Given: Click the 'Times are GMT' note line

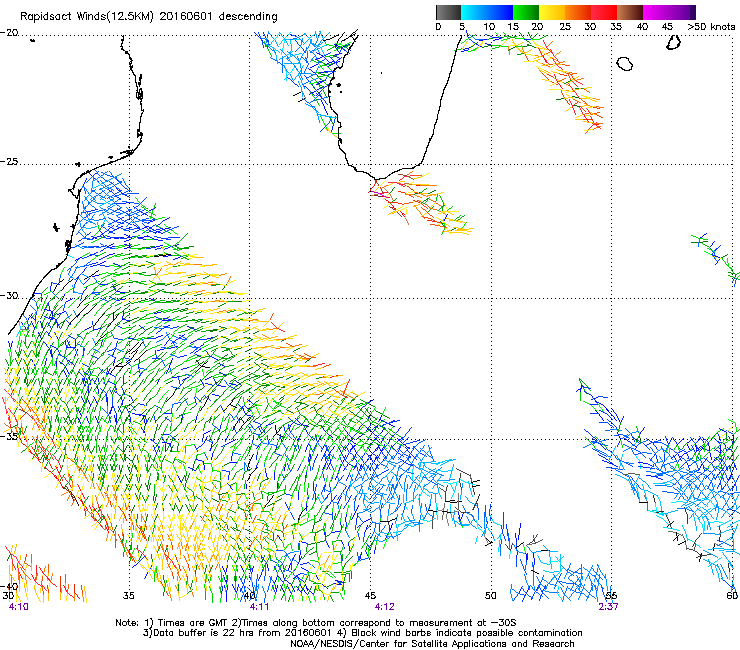Looking at the screenshot, I should click(316, 623).
